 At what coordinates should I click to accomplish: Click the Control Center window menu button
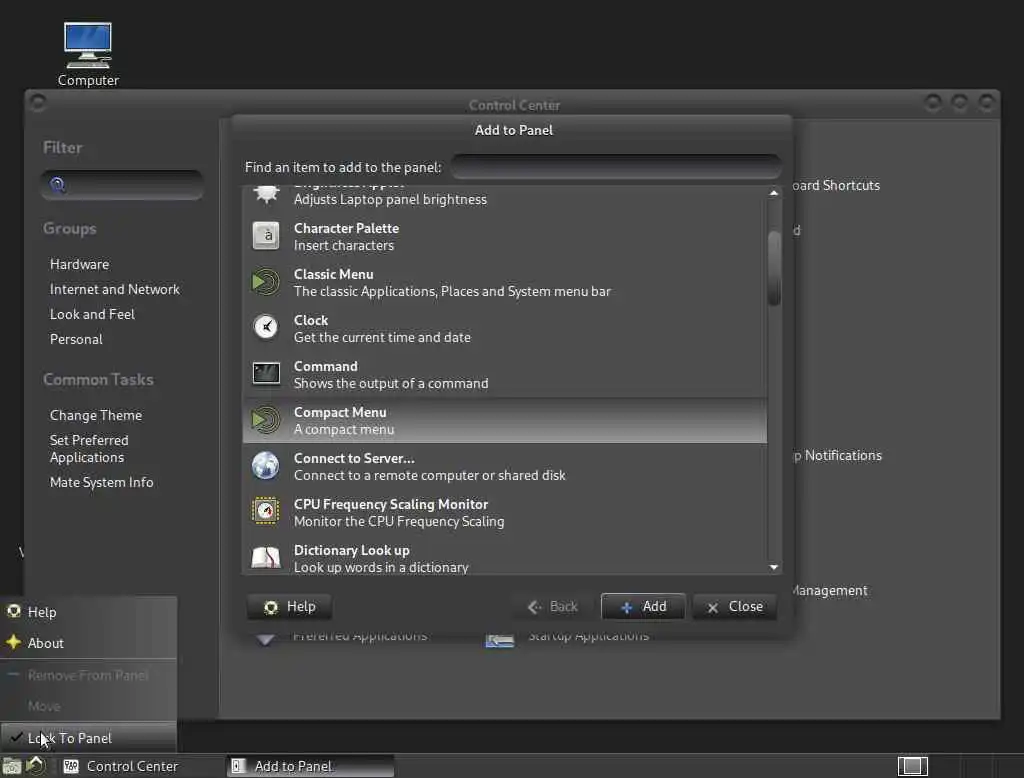coord(37,103)
